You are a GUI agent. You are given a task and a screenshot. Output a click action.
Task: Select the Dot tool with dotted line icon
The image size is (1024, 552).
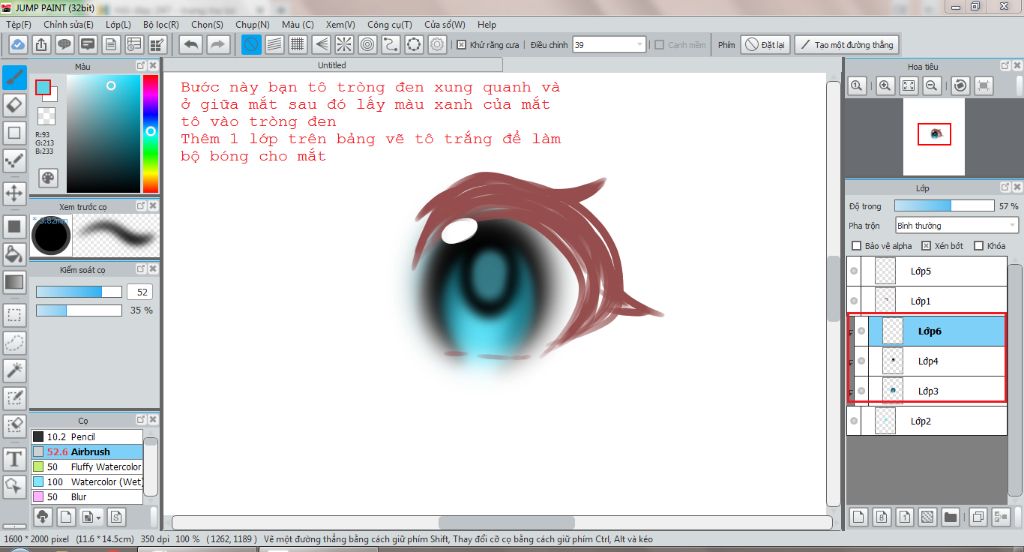point(14,161)
